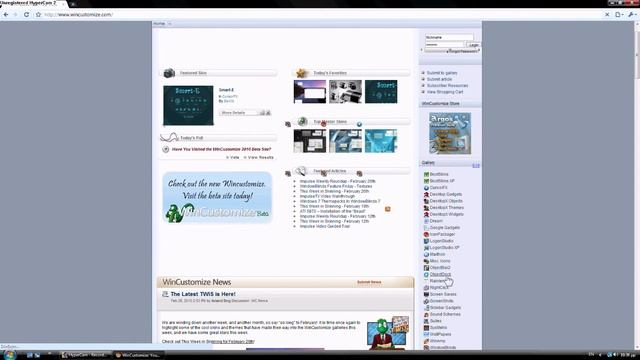Click the WinCustomize Beta banner
The height and width of the screenshot is (360, 640).
coord(217,198)
